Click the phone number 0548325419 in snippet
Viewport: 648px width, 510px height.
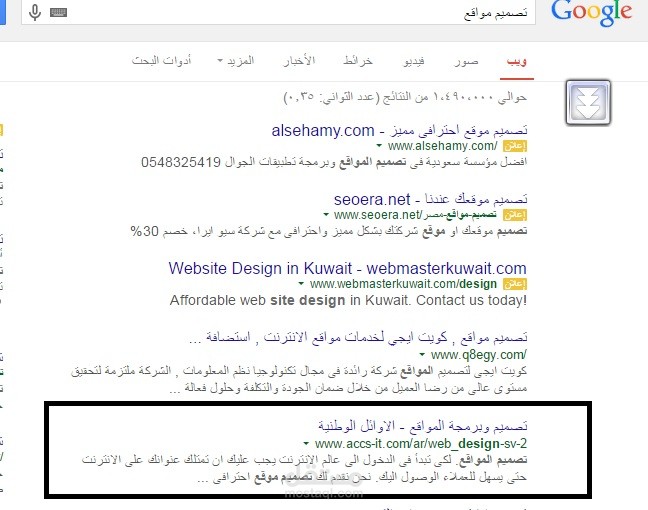click(181, 162)
